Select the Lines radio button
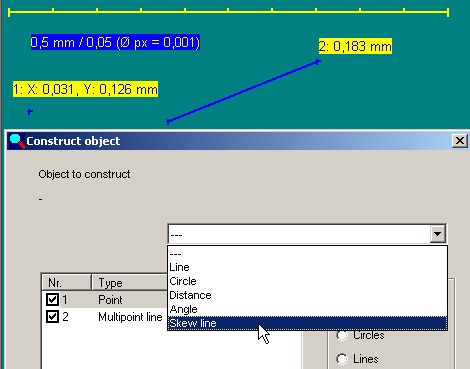Viewport: 470px width, 369px height. (x=342, y=359)
